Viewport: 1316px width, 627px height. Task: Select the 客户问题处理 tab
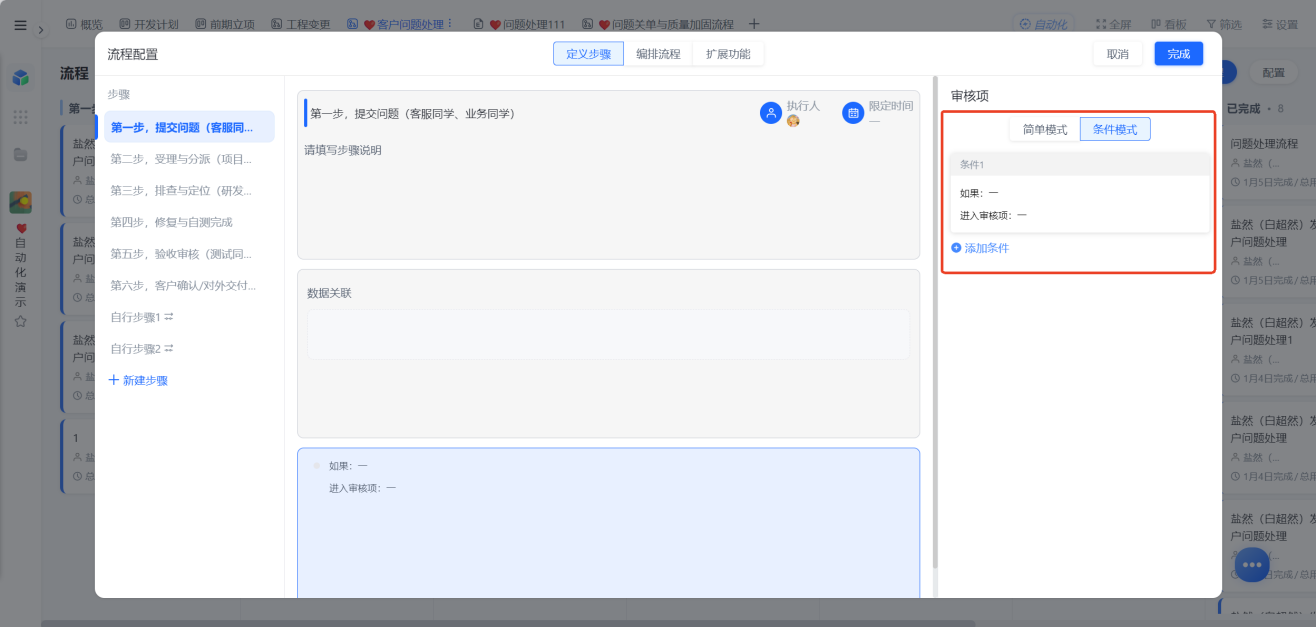click(x=395, y=24)
